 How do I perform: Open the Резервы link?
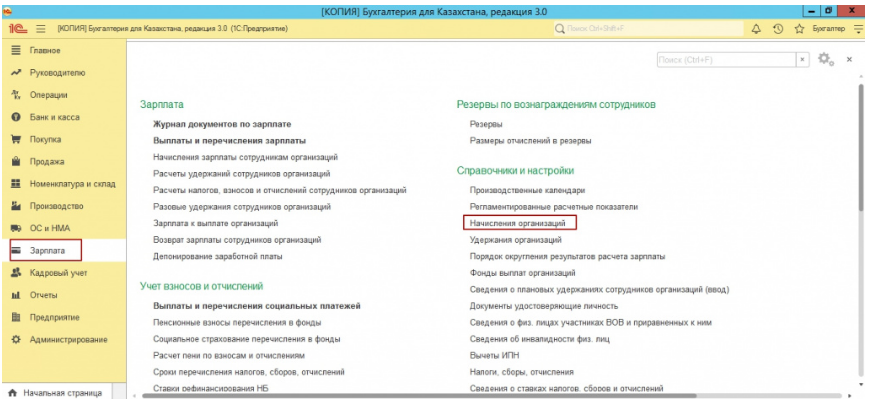coord(486,124)
